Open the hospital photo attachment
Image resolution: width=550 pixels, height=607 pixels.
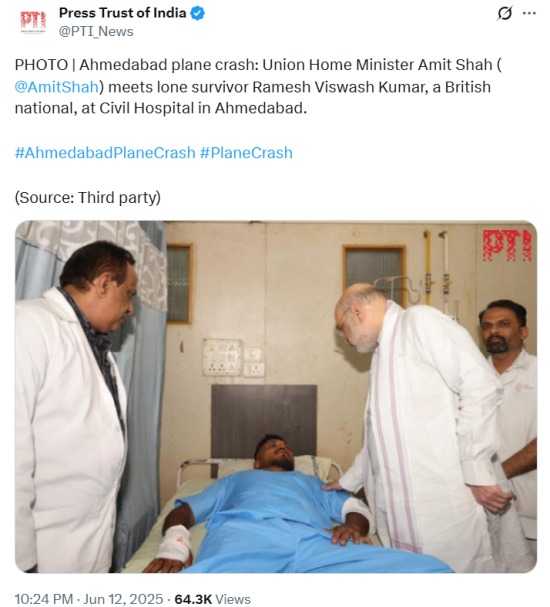point(276,396)
